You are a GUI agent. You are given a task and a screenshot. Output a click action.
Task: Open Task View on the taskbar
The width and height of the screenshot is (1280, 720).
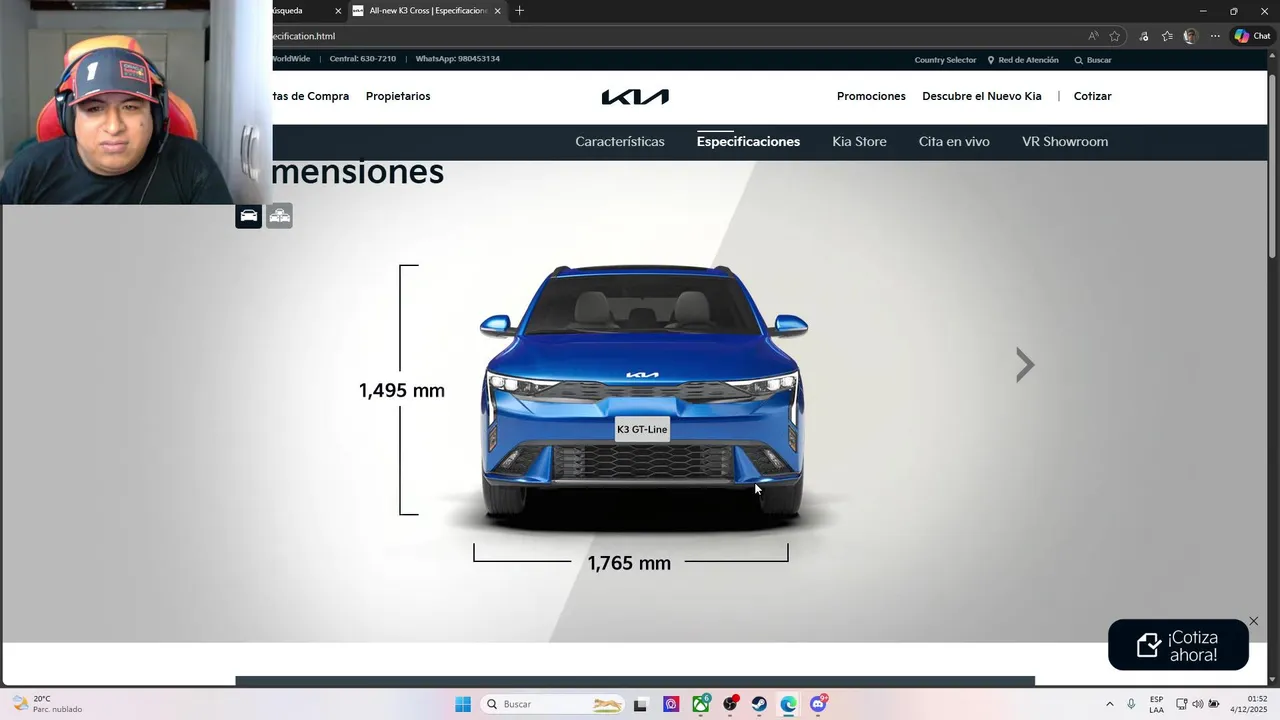640,704
